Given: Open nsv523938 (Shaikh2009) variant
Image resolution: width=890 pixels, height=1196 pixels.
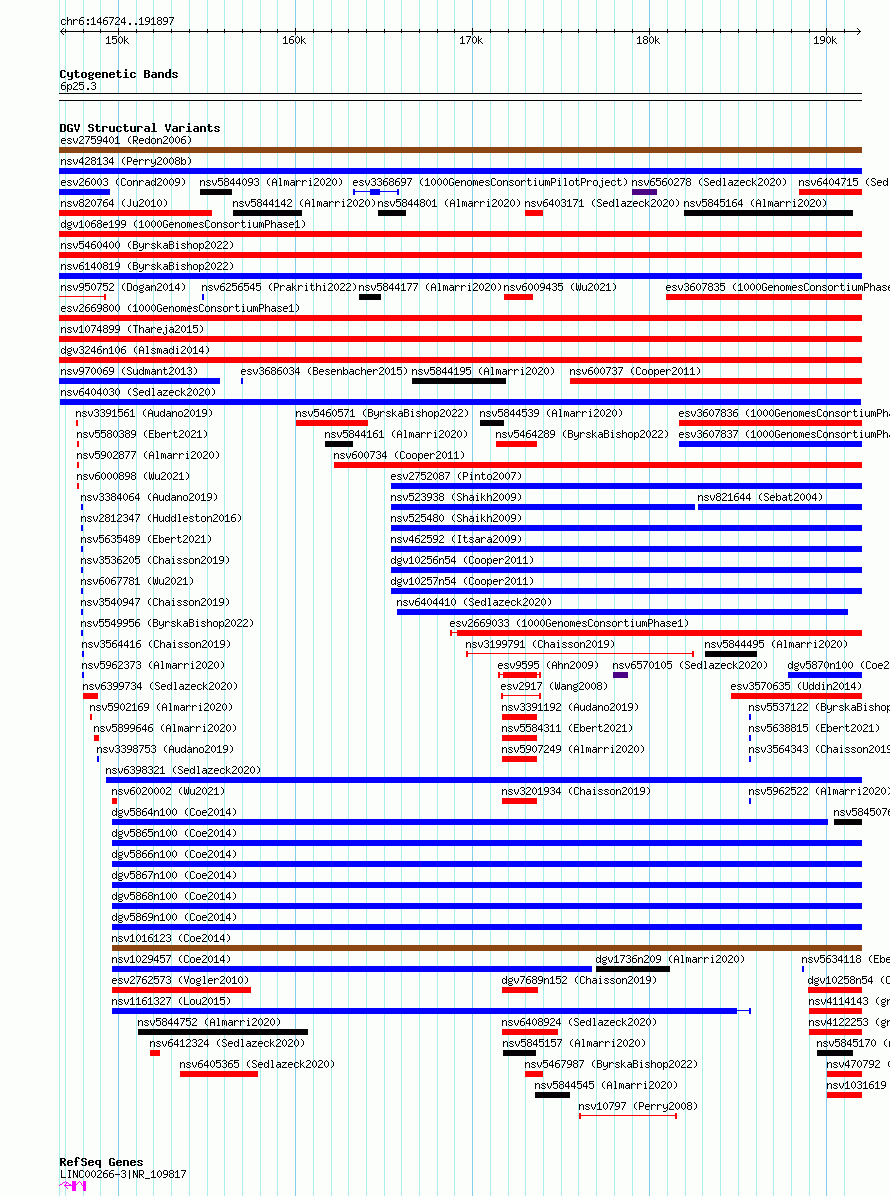Looking at the screenshot, I should pyautogui.click(x=456, y=497).
